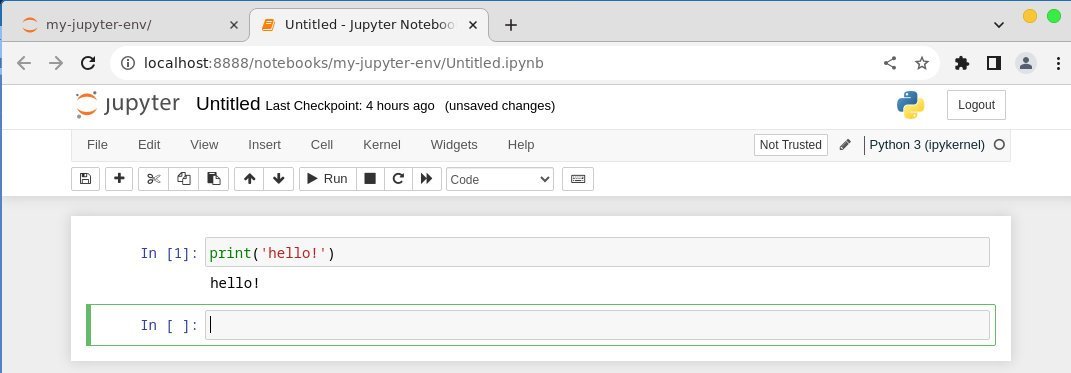Run the current cell with the Run button

point(328,179)
